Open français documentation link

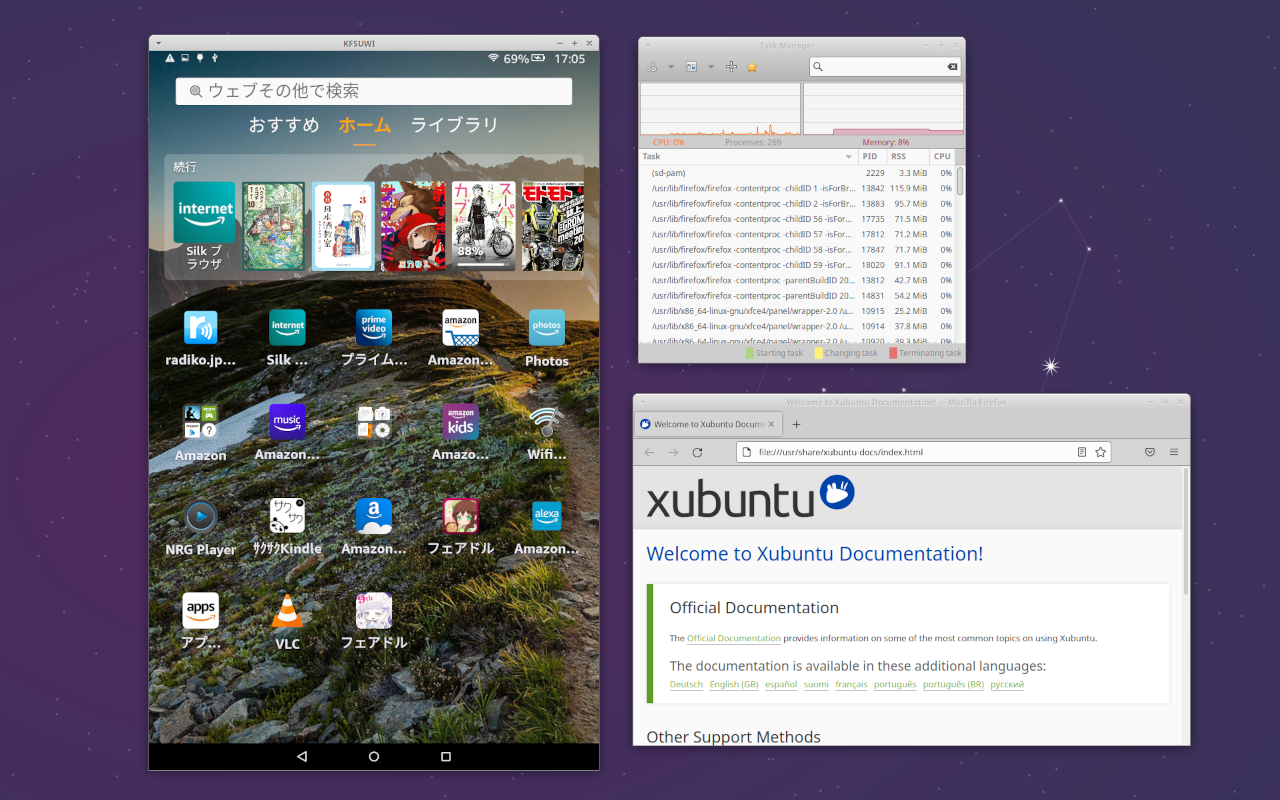point(851,685)
